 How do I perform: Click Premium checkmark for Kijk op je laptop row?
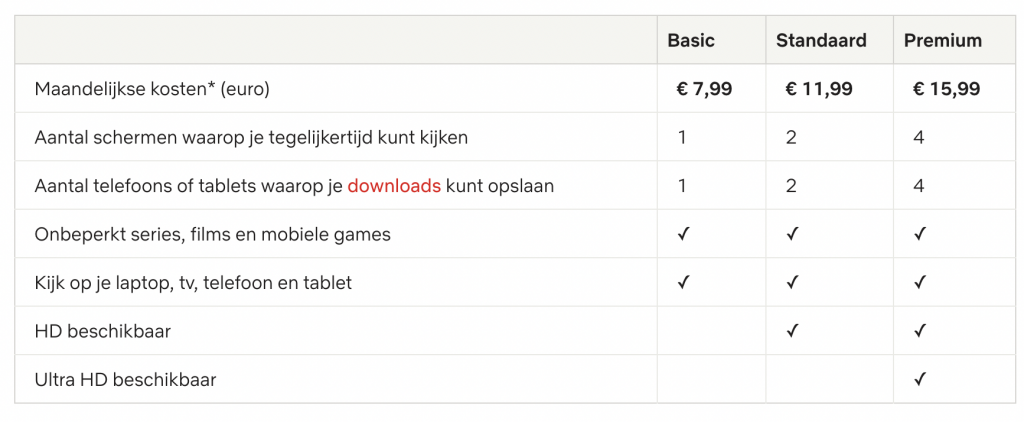[x=920, y=282]
